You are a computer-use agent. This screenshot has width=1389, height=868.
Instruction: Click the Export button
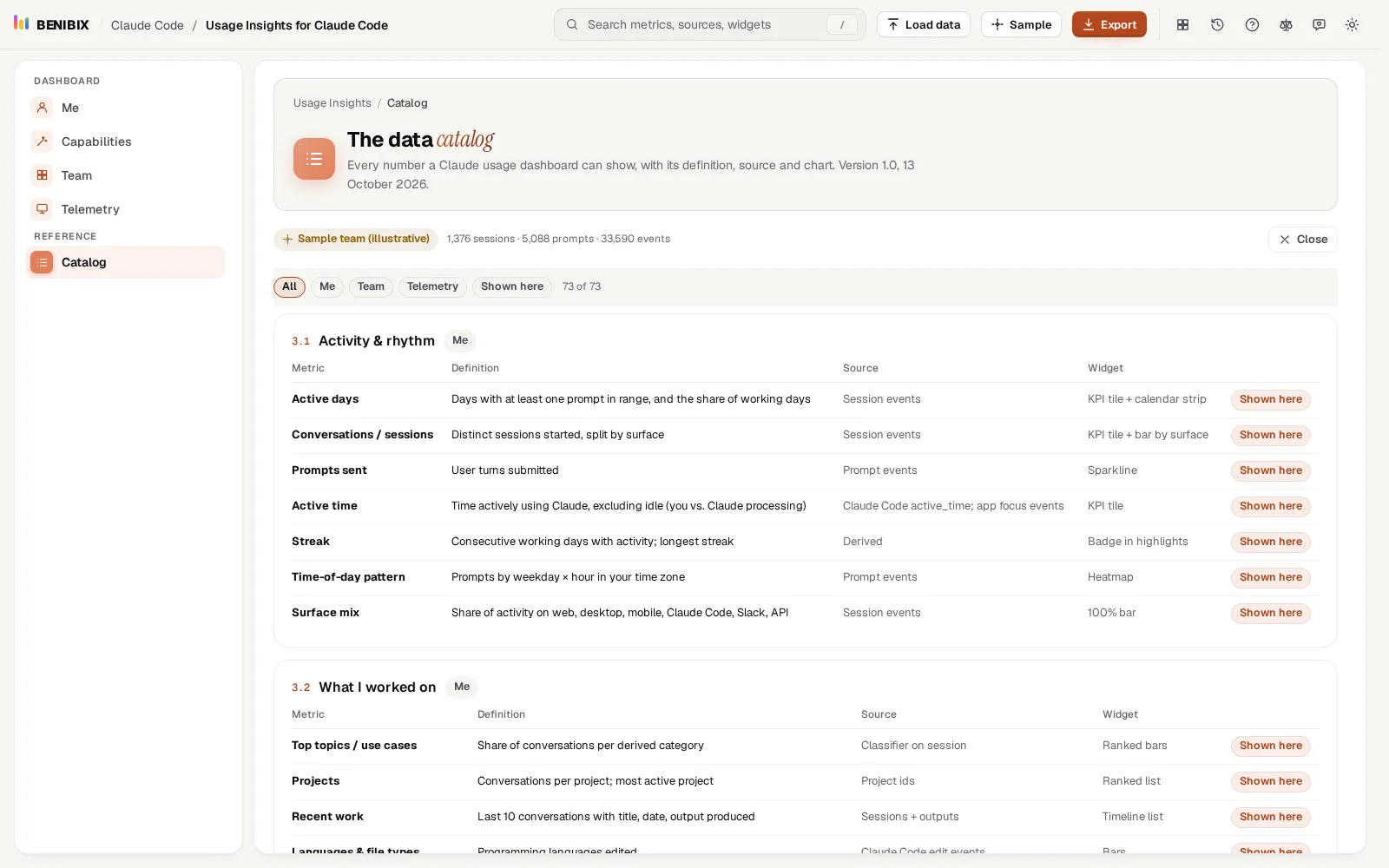click(1109, 24)
